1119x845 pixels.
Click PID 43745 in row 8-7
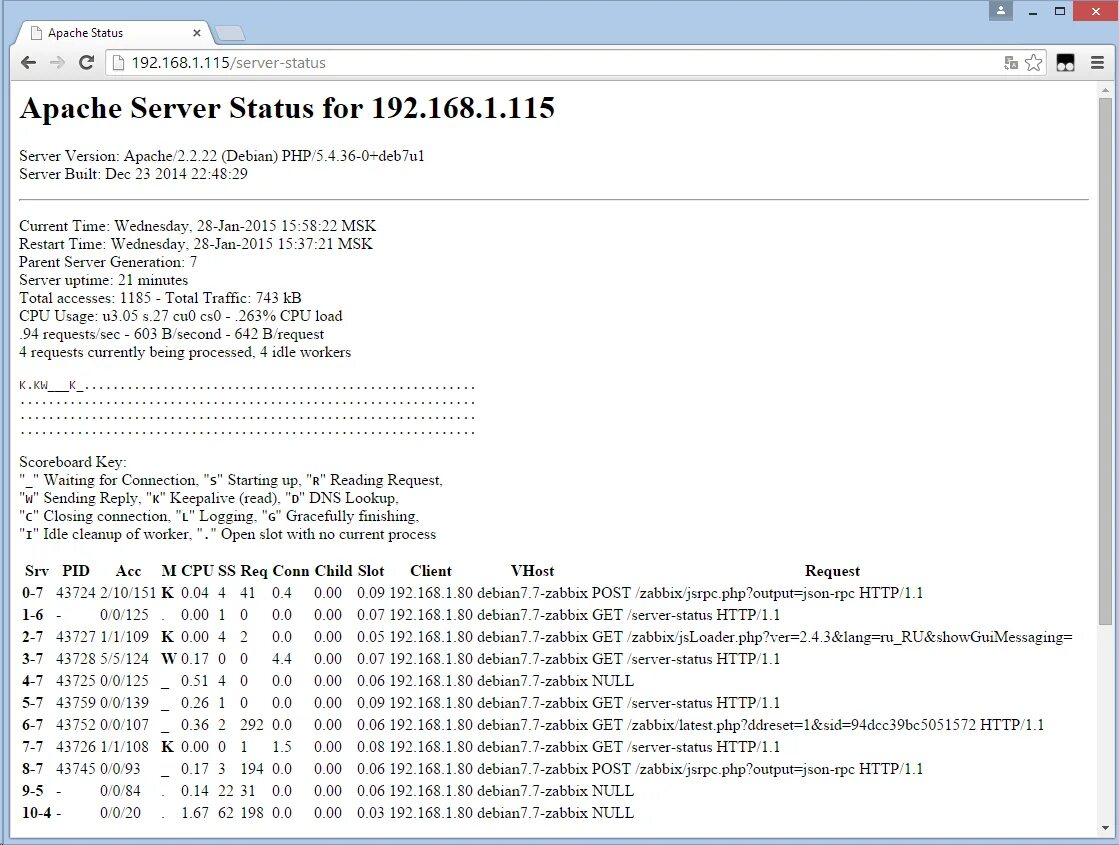(x=76, y=769)
